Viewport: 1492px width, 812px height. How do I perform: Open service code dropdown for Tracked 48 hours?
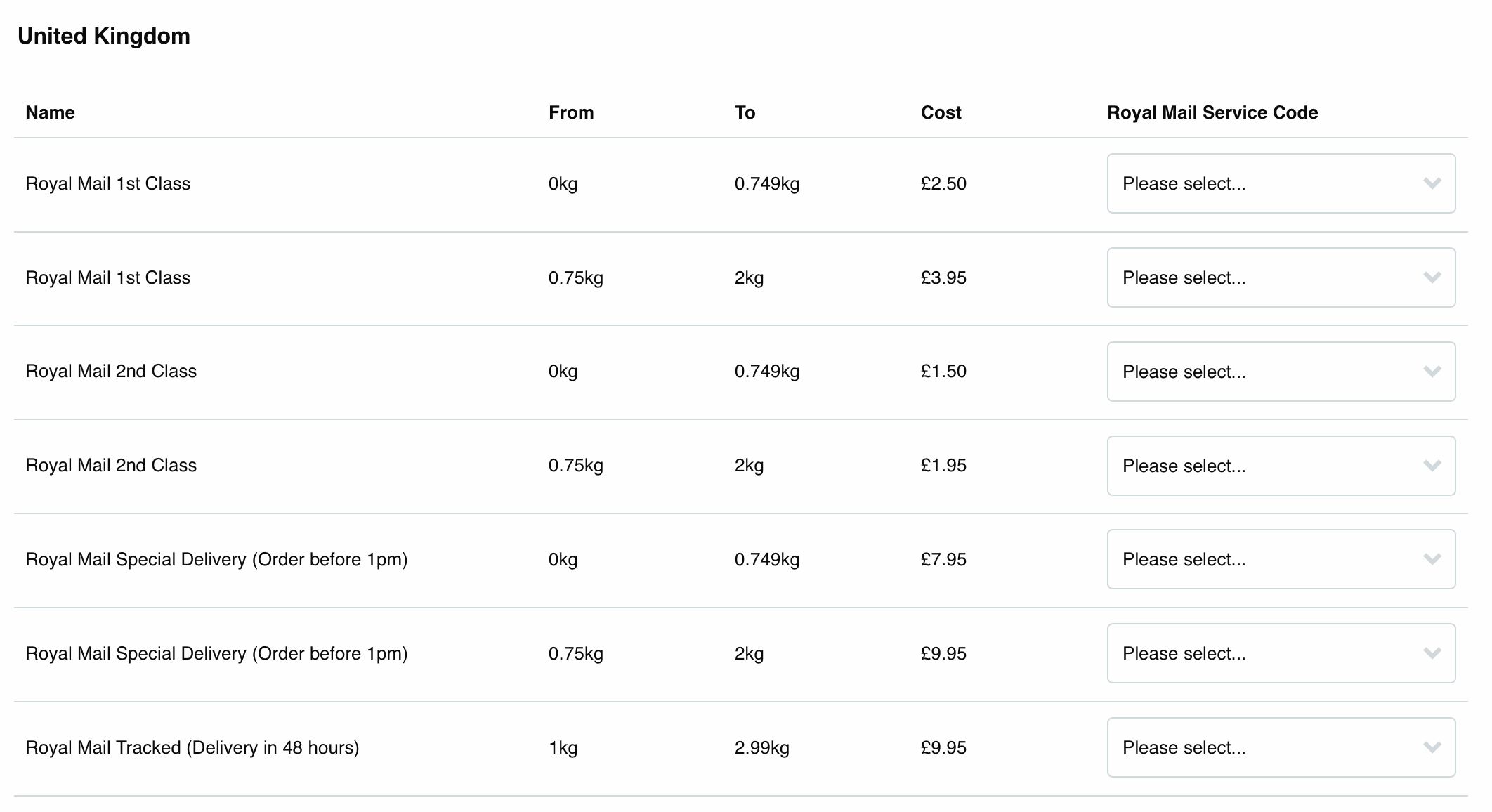coord(1281,747)
